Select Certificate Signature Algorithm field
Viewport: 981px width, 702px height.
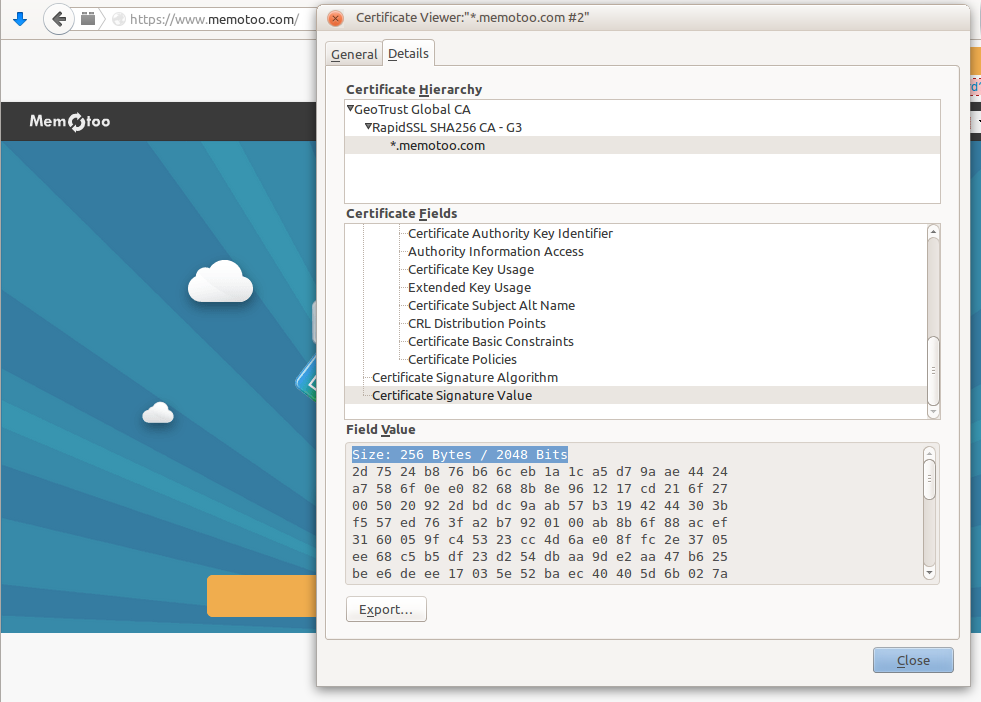pyautogui.click(x=465, y=378)
